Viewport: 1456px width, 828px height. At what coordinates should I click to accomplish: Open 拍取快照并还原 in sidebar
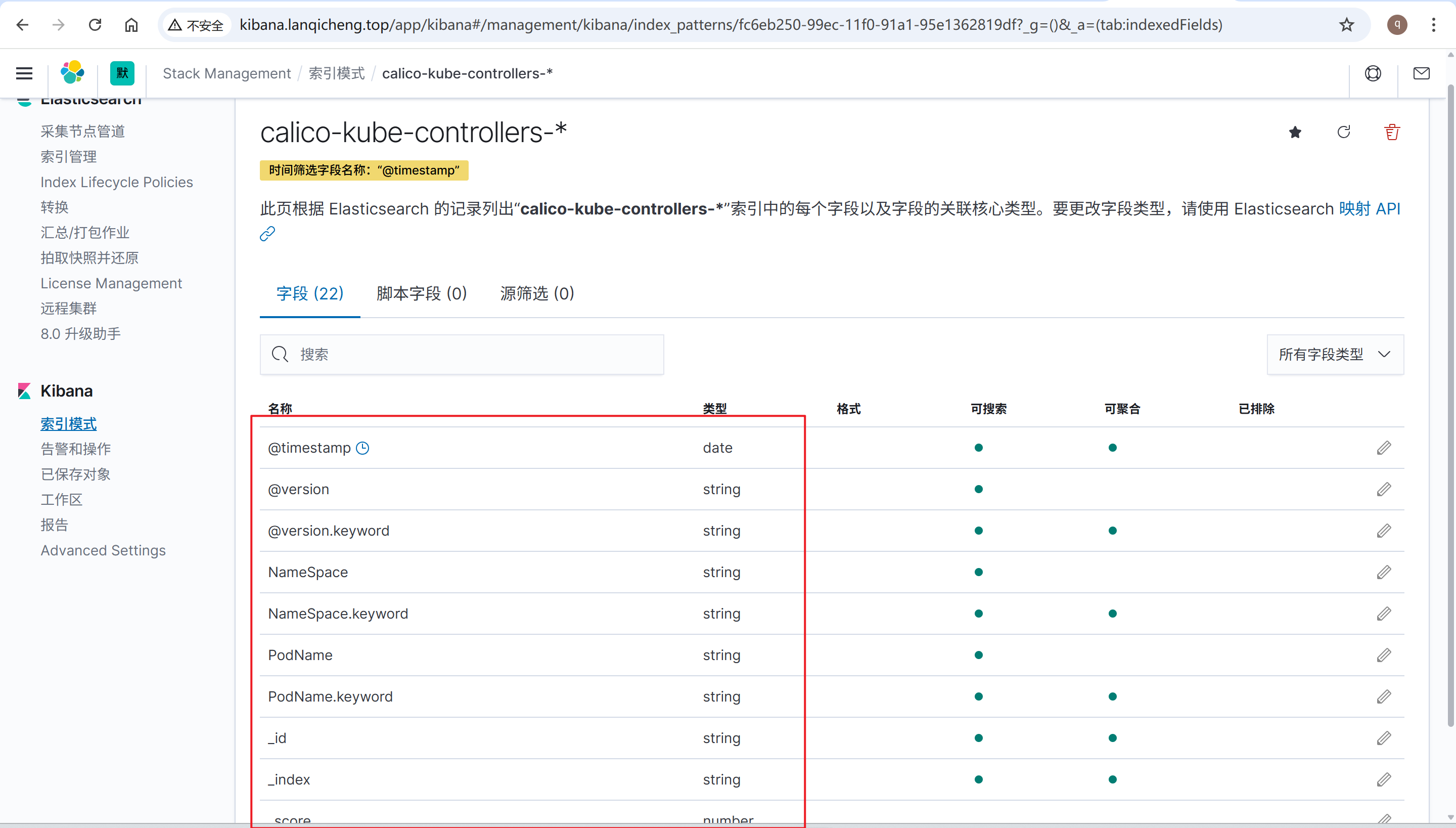(x=89, y=258)
